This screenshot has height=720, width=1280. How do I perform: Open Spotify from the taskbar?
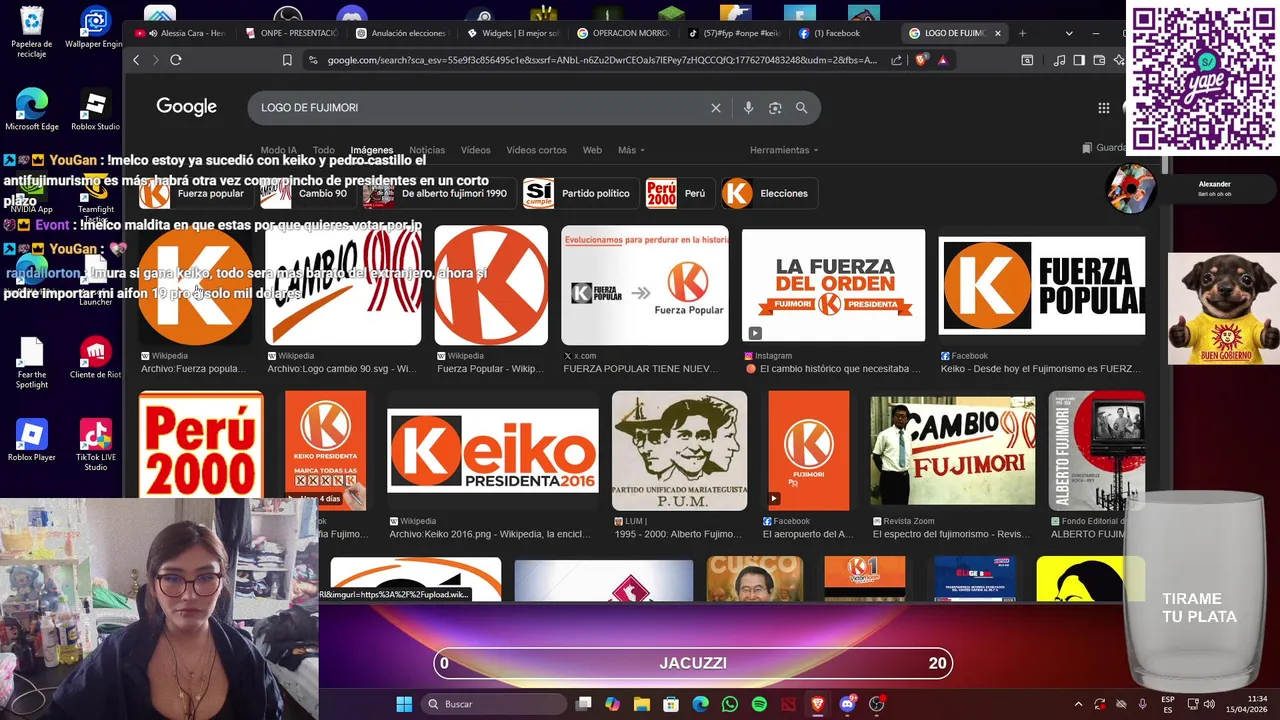[x=759, y=704]
